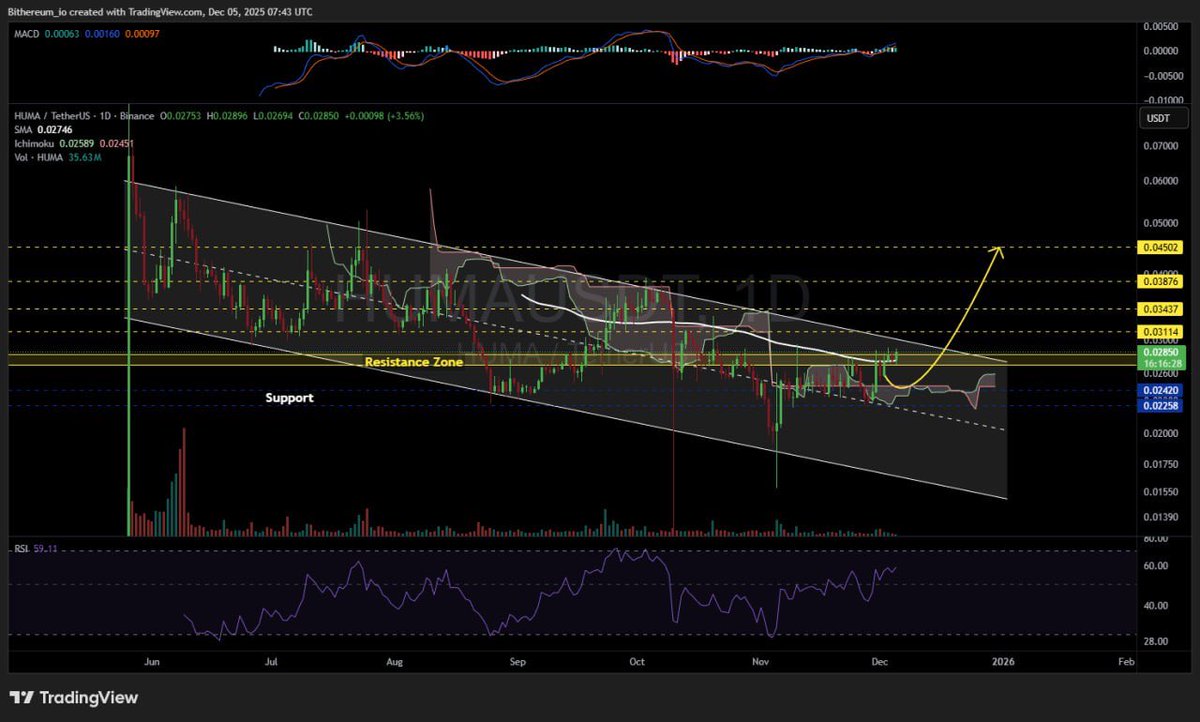Click the Feb label on time axis
This screenshot has height=722, width=1200.
(x=1125, y=662)
